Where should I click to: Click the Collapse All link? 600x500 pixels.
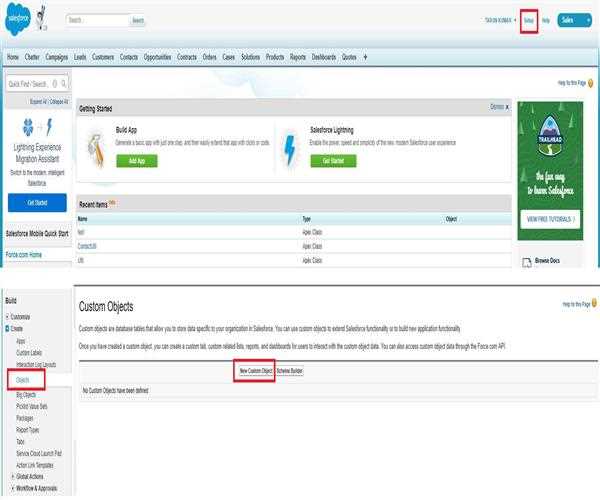tap(59, 101)
